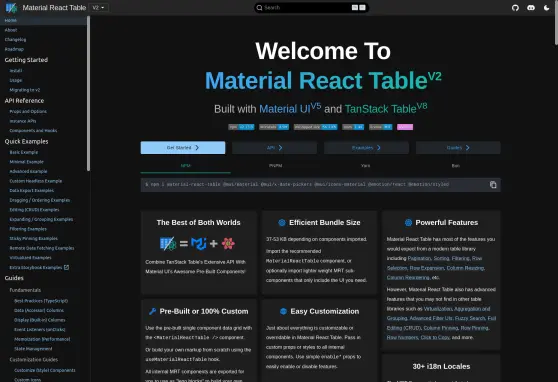Open the Discord icon in header
The image size is (558, 382).
[x=531, y=7]
